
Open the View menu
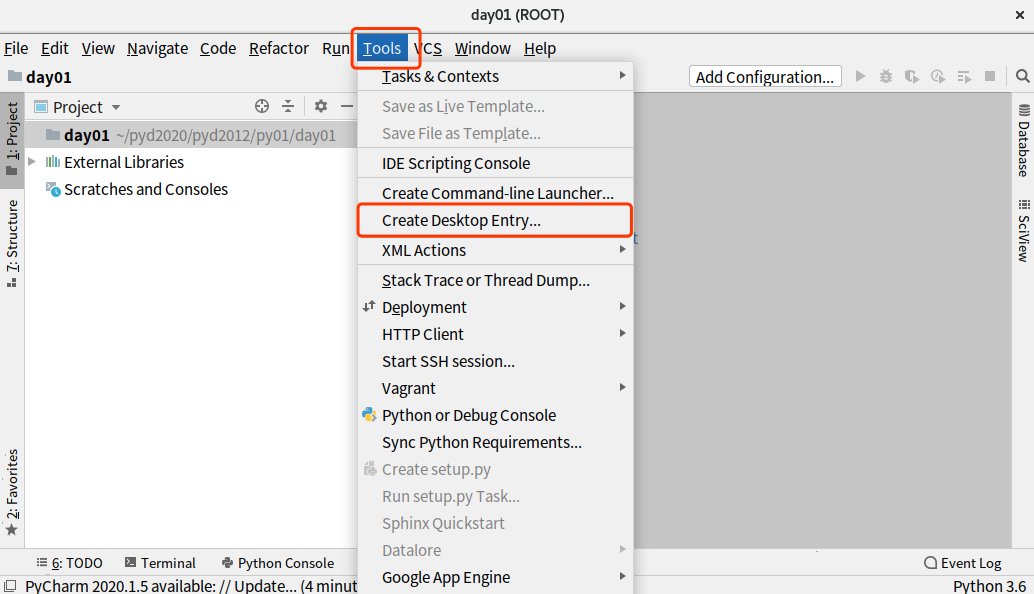click(98, 48)
